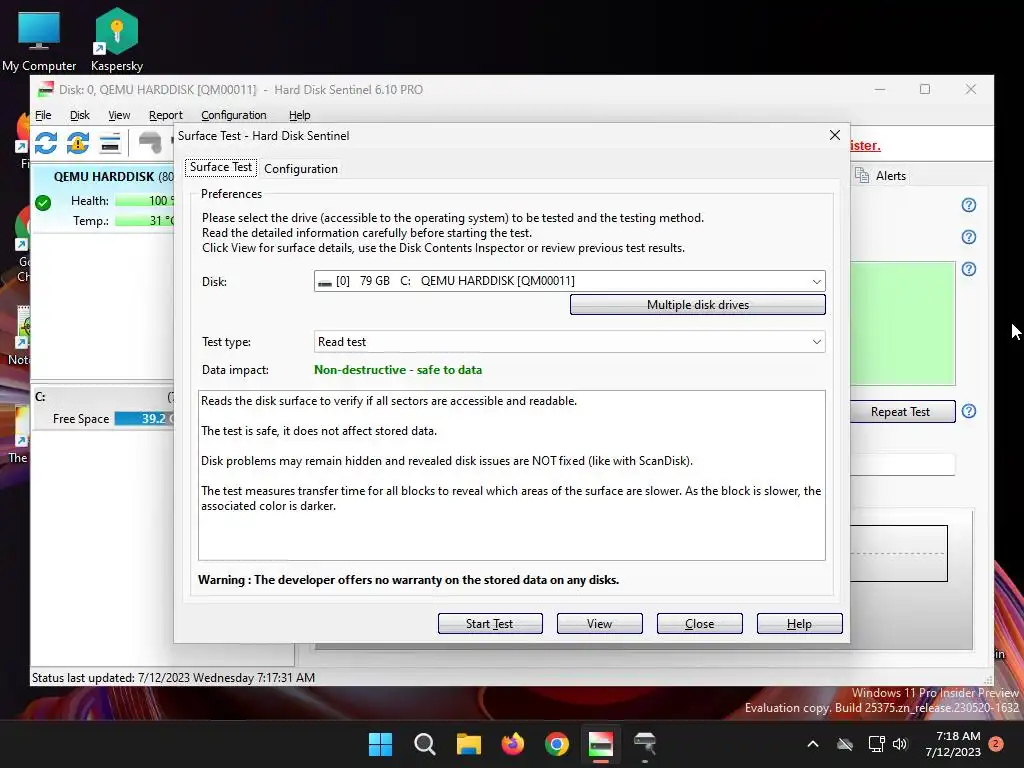Screen dimensions: 1024x768
Task: Open the Disk selection dropdown
Action: [569, 281]
